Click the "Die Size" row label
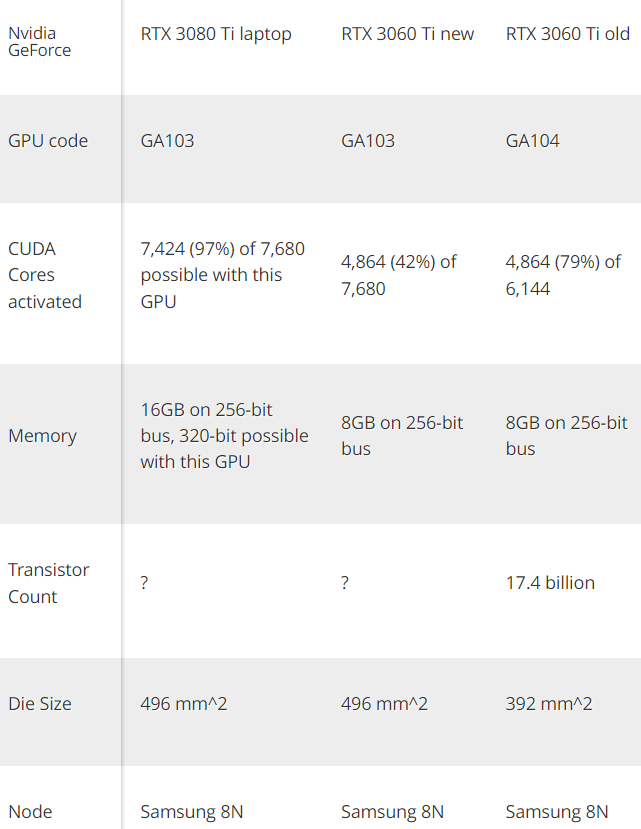The image size is (641, 829). [x=40, y=704]
